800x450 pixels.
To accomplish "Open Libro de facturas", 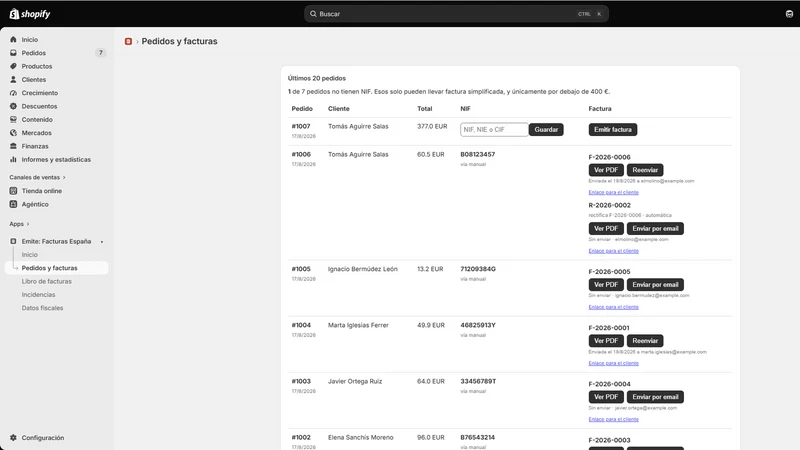I will (x=46, y=281).
